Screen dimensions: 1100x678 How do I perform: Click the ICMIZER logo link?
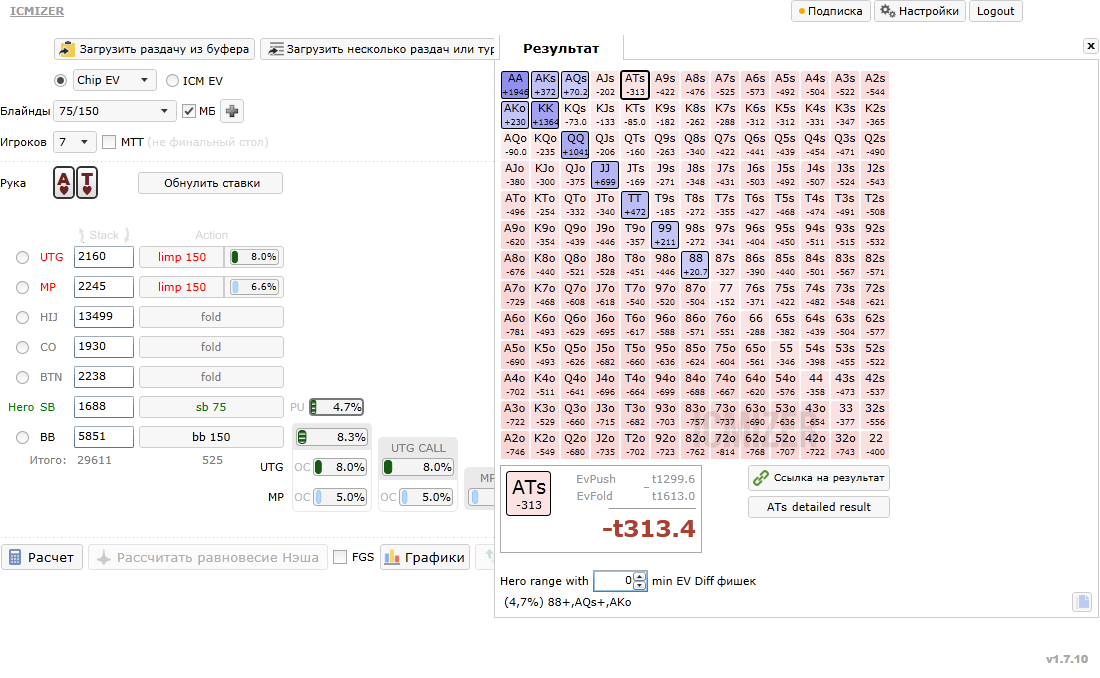(37, 11)
